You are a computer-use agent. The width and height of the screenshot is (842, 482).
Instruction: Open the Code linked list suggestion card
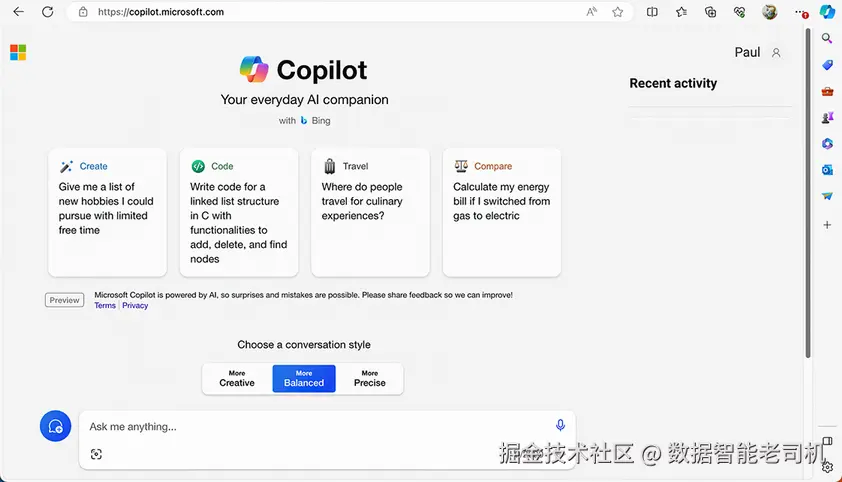pyautogui.click(x=239, y=213)
